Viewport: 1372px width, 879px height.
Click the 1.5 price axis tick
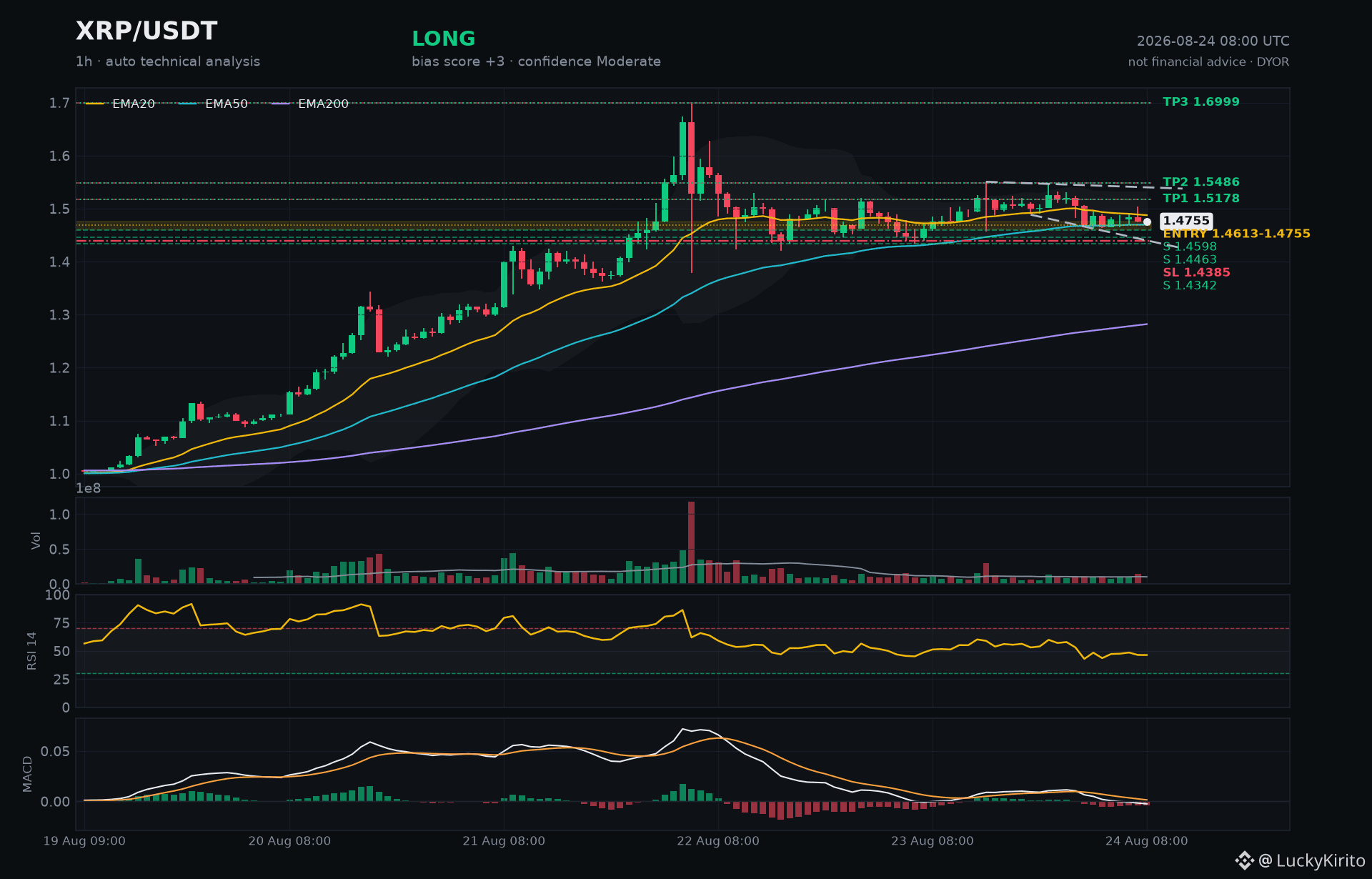(x=59, y=209)
